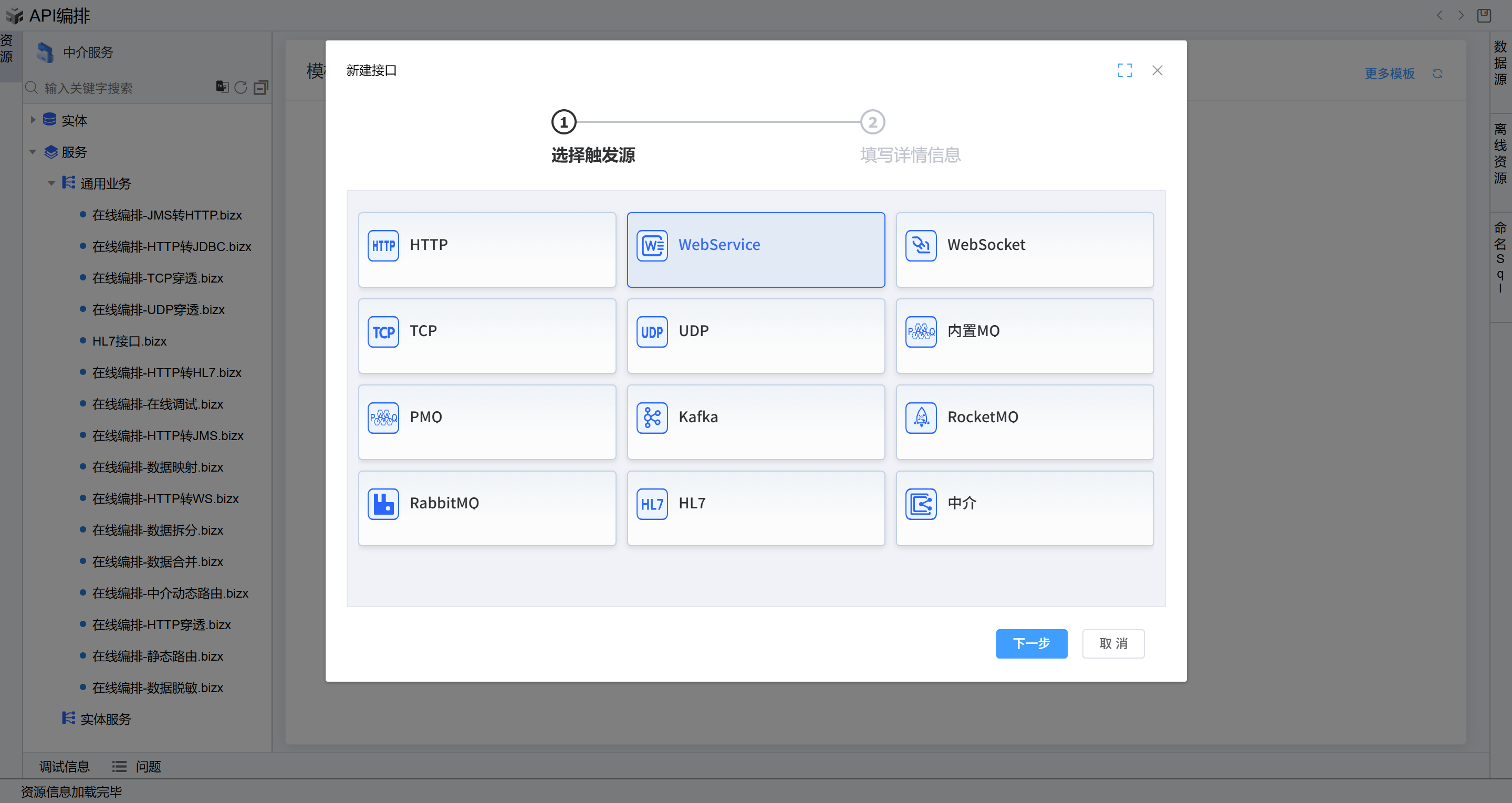Viewport: 1512px width, 803px height.
Task: Collapse the 通用业务 folder
Action: [x=51, y=184]
